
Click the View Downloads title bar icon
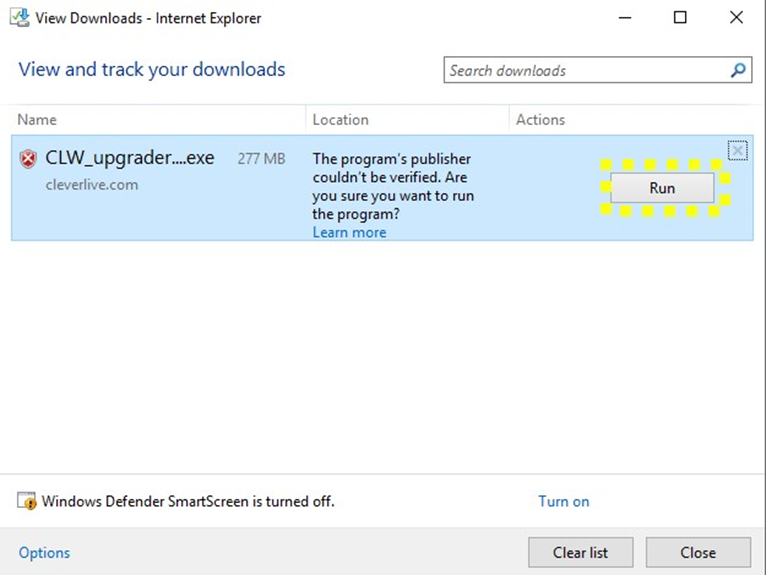tap(20, 18)
